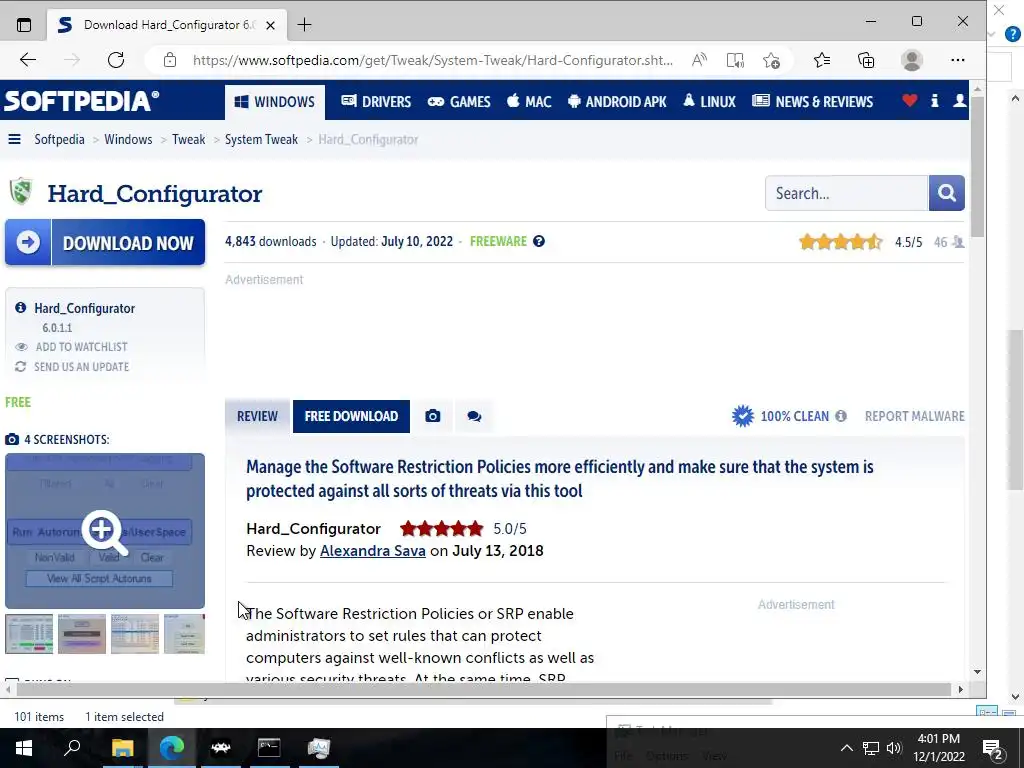Image resolution: width=1024 pixels, height=768 pixels.
Task: Go to Softpedia breadcrumb link
Action: coord(59,139)
